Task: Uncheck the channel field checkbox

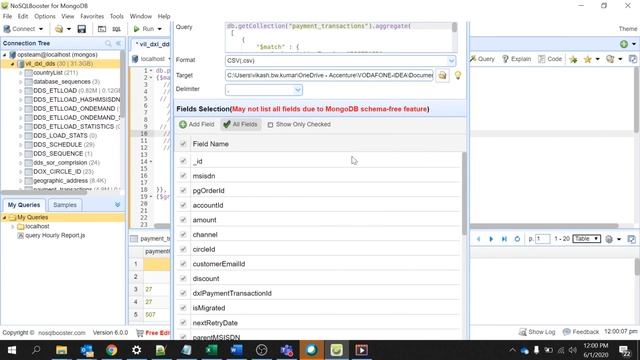Action: coord(183,235)
